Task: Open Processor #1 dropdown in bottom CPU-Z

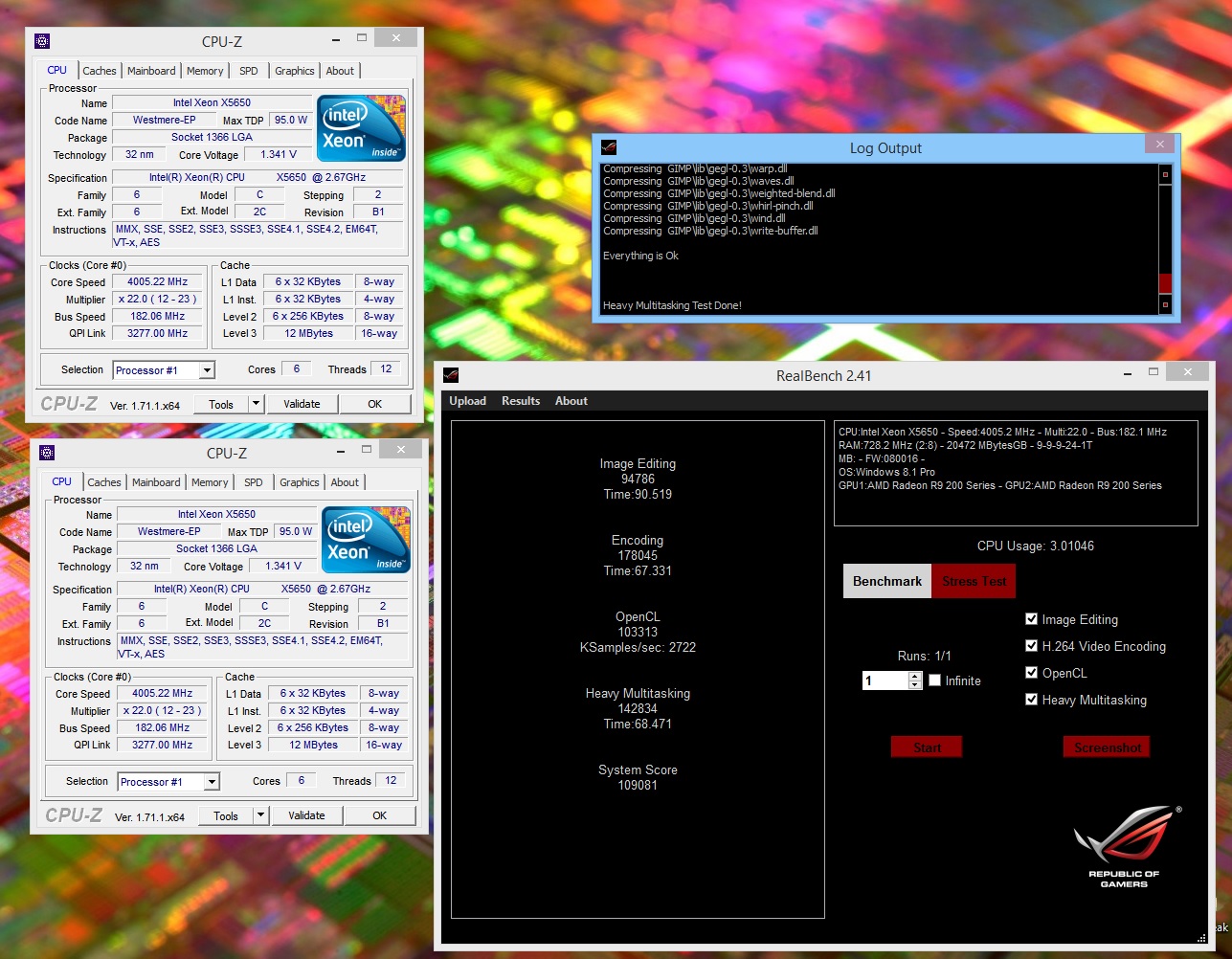Action: coord(168,782)
